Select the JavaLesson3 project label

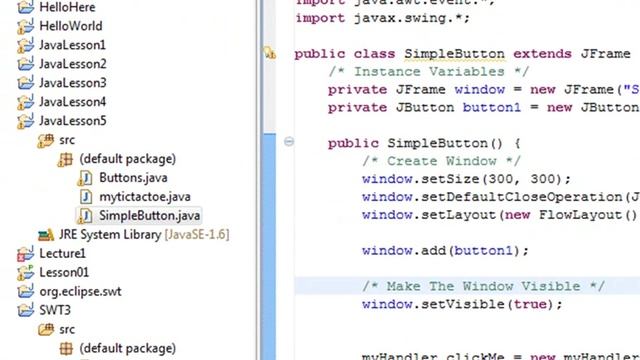tap(73, 83)
